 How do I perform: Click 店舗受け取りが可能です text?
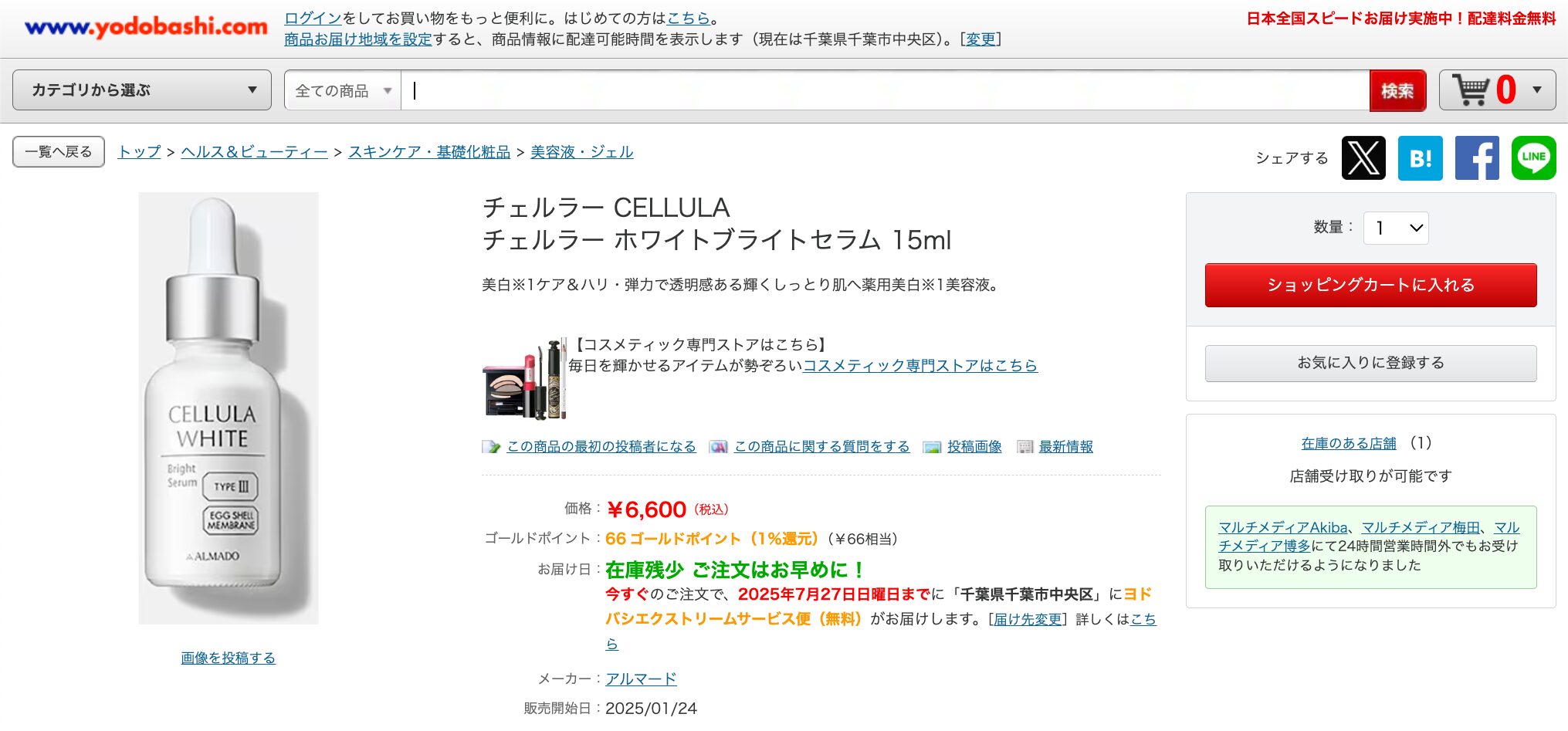coord(1370,476)
